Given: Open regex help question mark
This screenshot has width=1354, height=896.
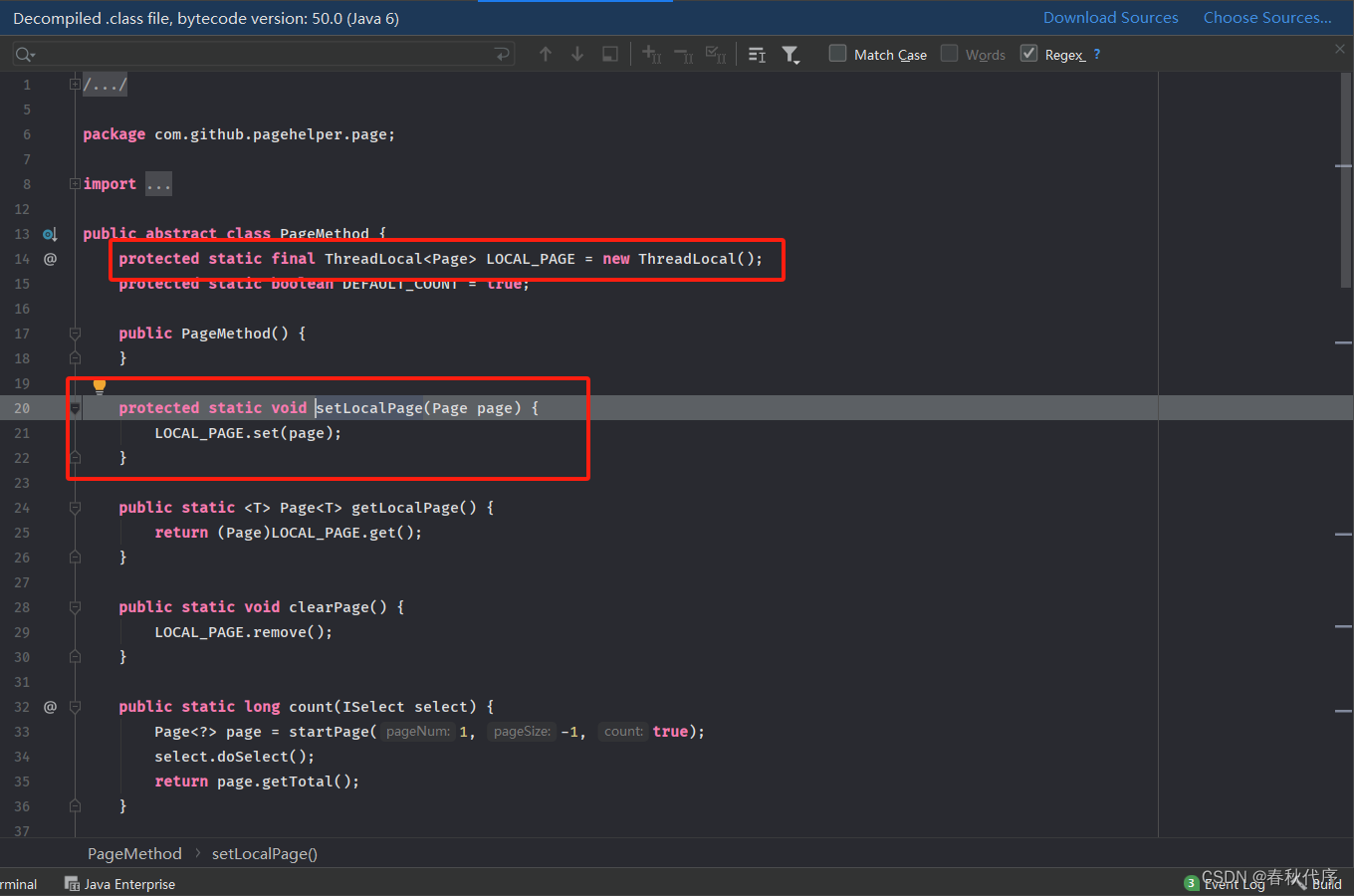Looking at the screenshot, I should point(1097,54).
